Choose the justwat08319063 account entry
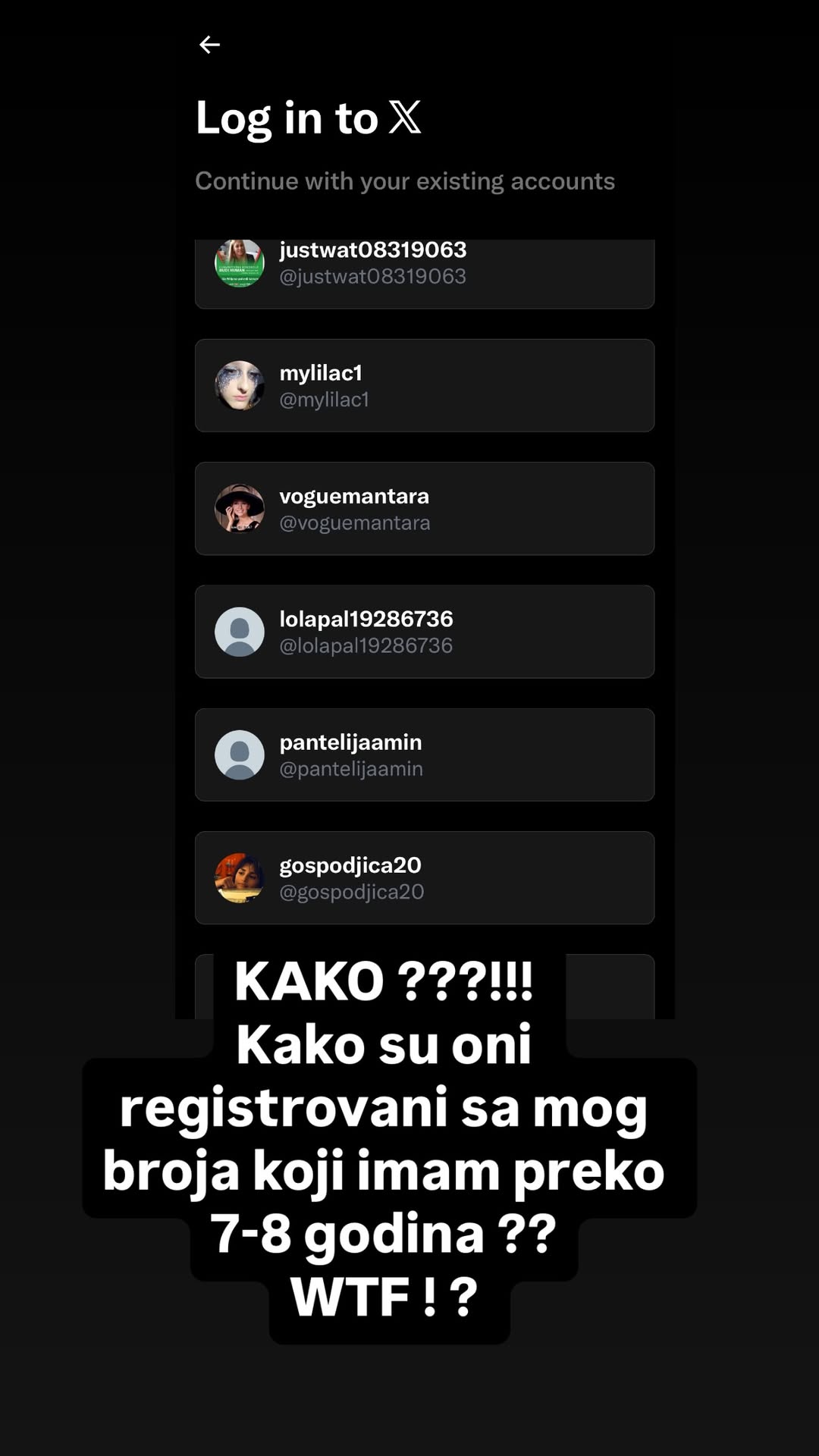Screen dimensions: 819x1456 pyautogui.click(x=425, y=274)
